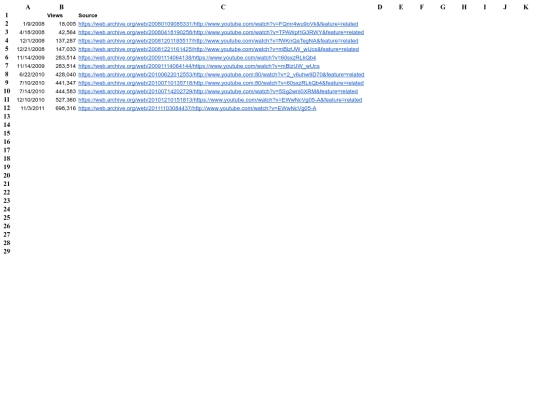Viewport: 540px width, 405px height.
Task: Select the 'Source' header cell
Action: (x=88, y=15)
